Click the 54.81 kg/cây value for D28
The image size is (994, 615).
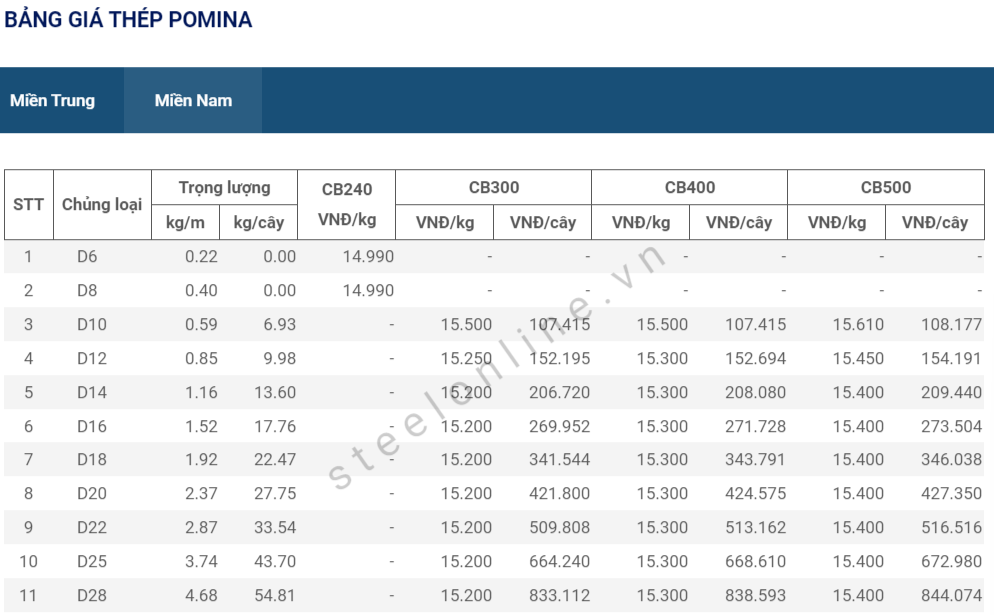(275, 595)
